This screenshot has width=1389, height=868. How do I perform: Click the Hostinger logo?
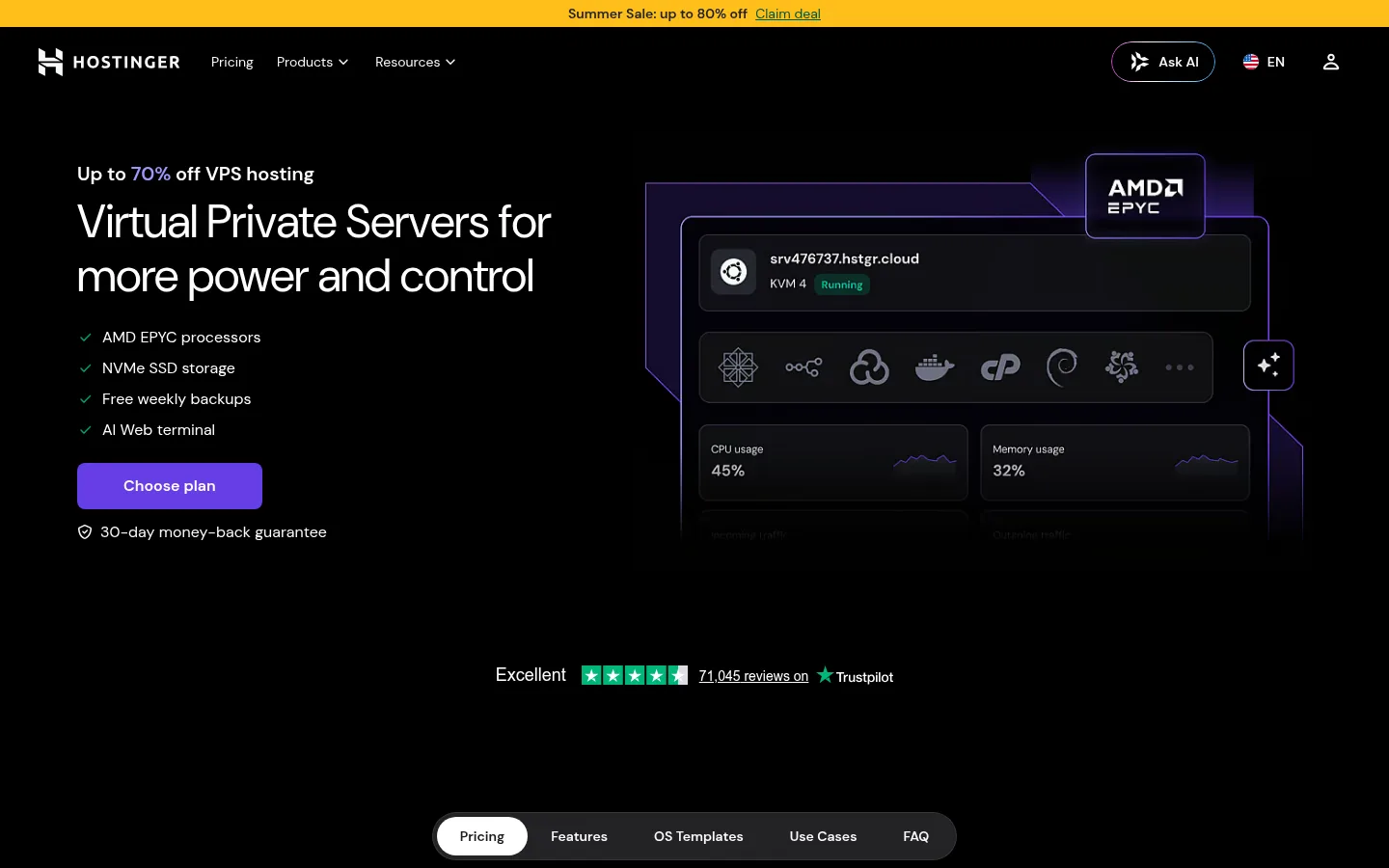click(x=109, y=62)
